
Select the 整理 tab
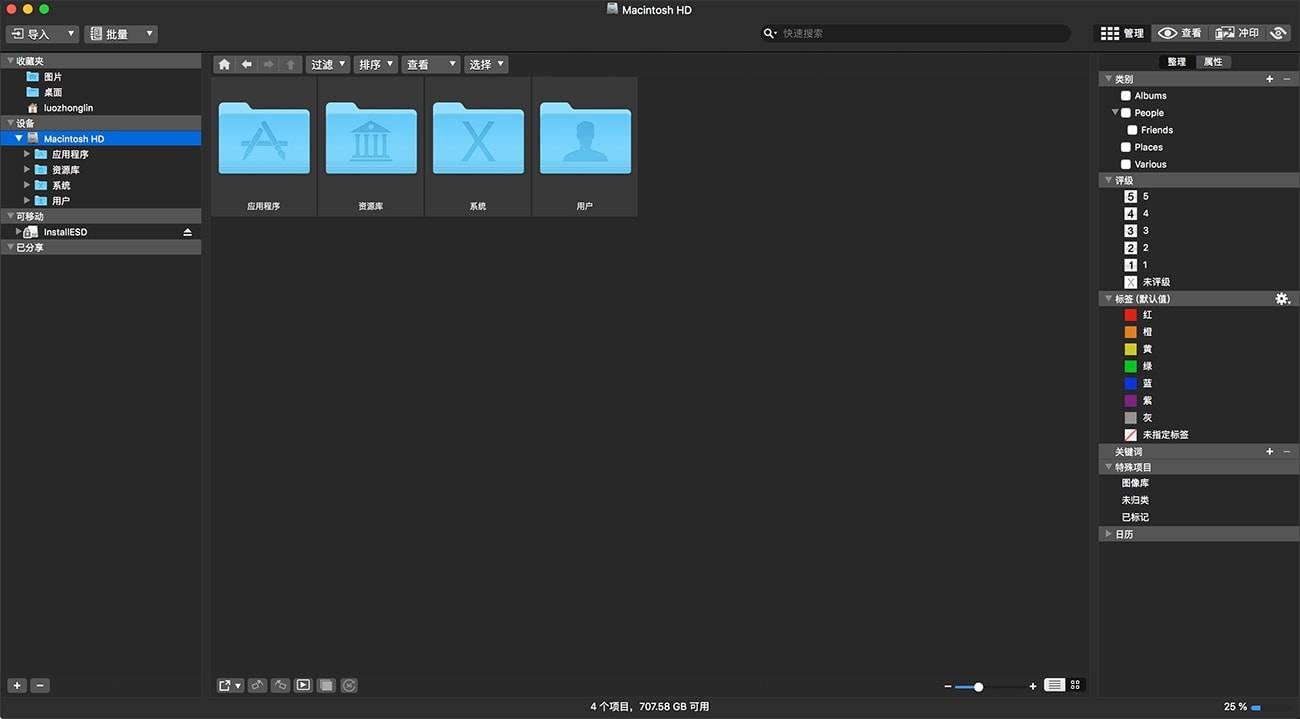click(1175, 61)
